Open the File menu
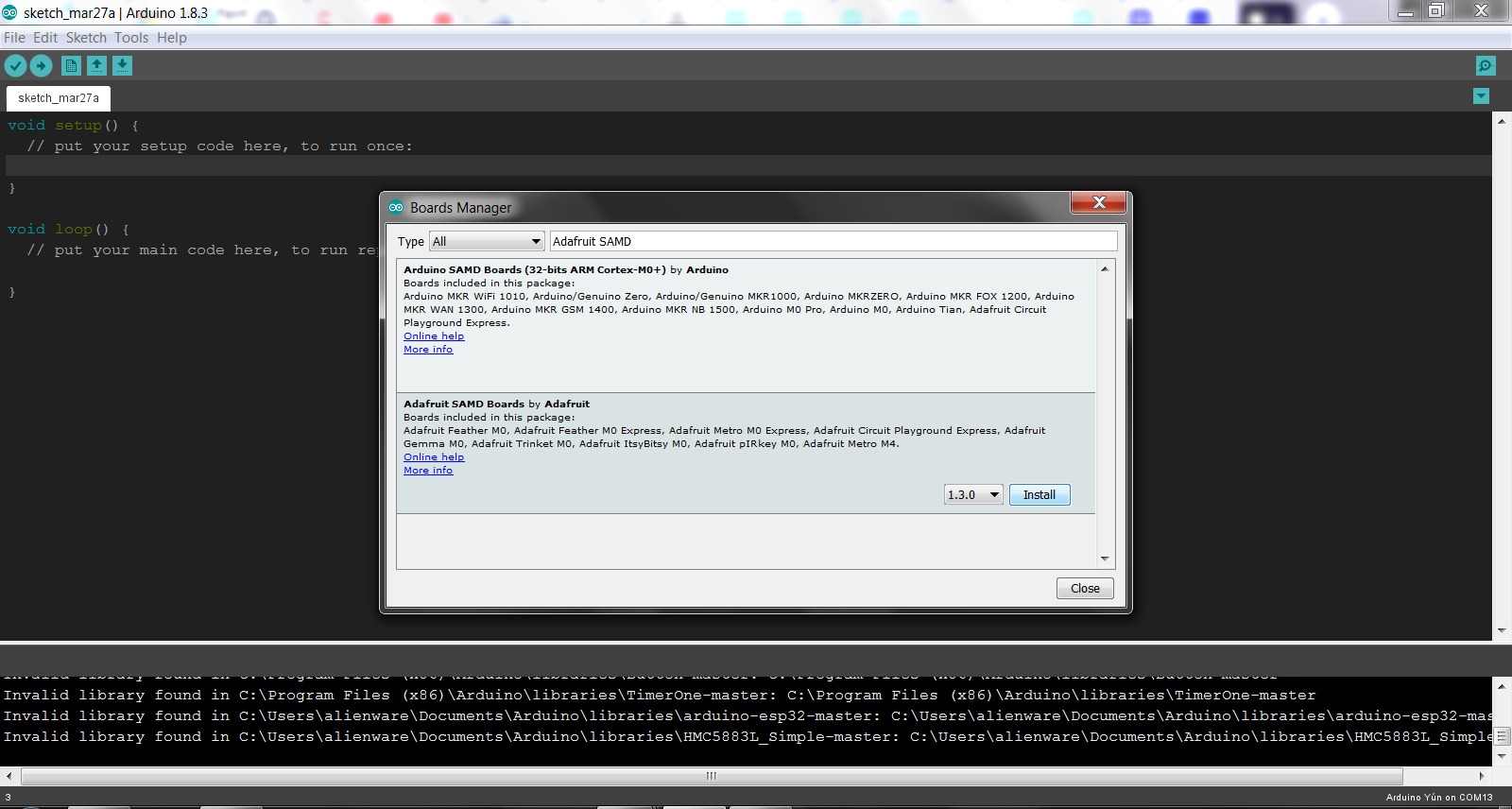Viewport: 1512px width, 809px height. point(14,38)
